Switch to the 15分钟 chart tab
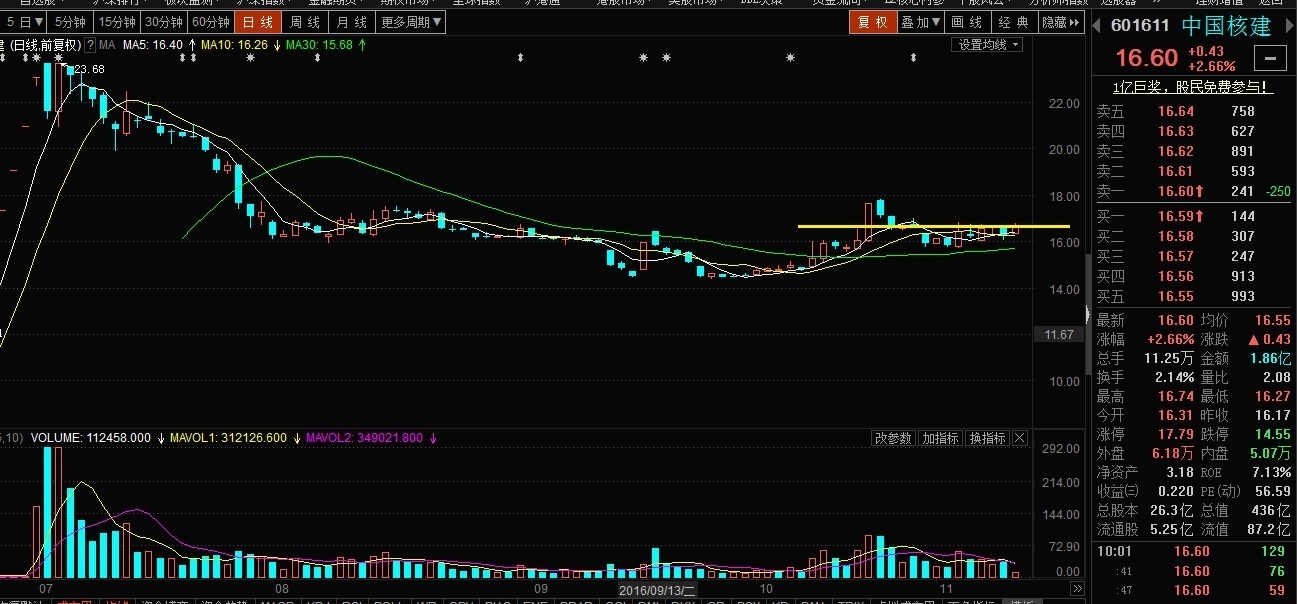1297x604 pixels. 115,22
